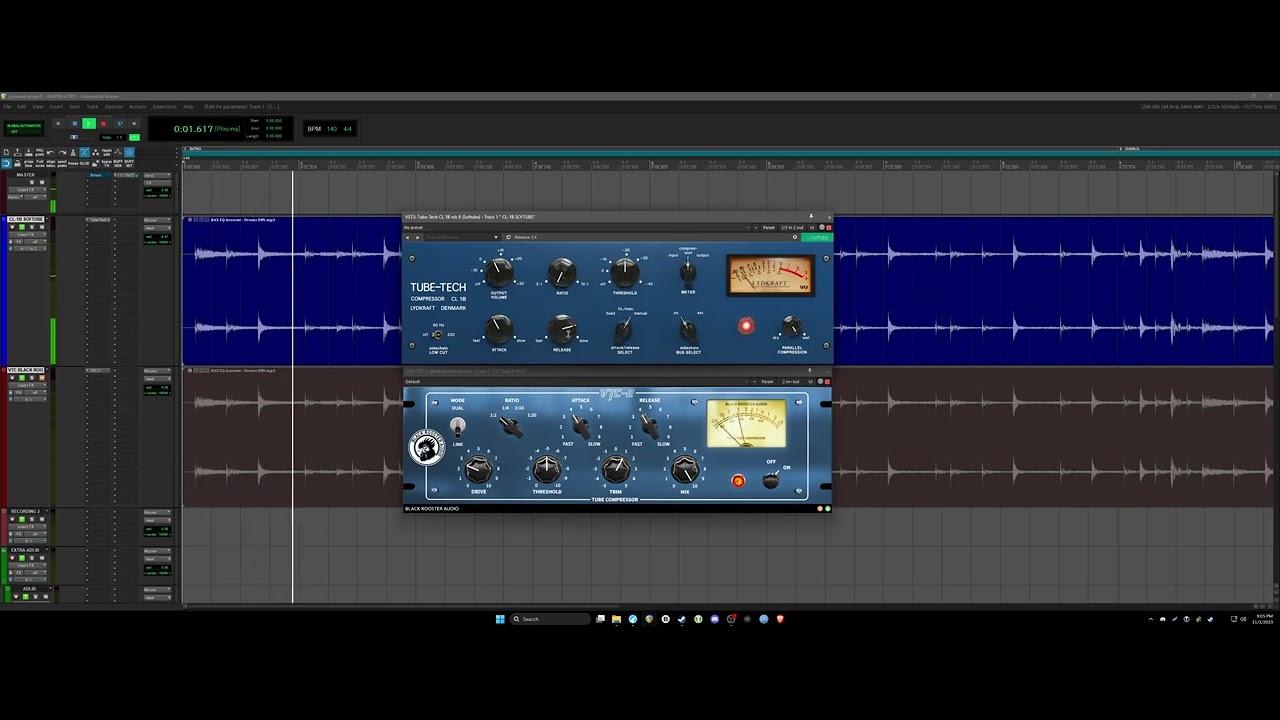Click the Global Automation OFF button
Screen dimensions: 1280x720
24,129
